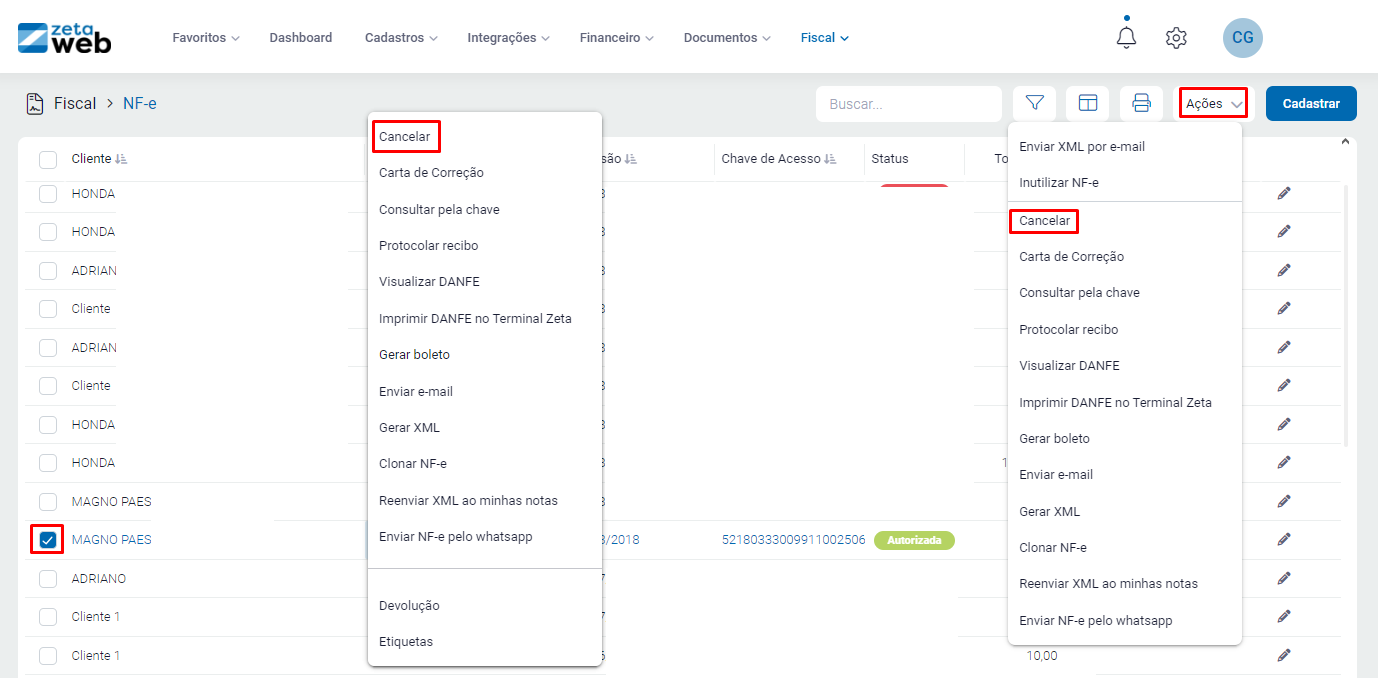Toggle the select-all checkbox in header

(48, 159)
